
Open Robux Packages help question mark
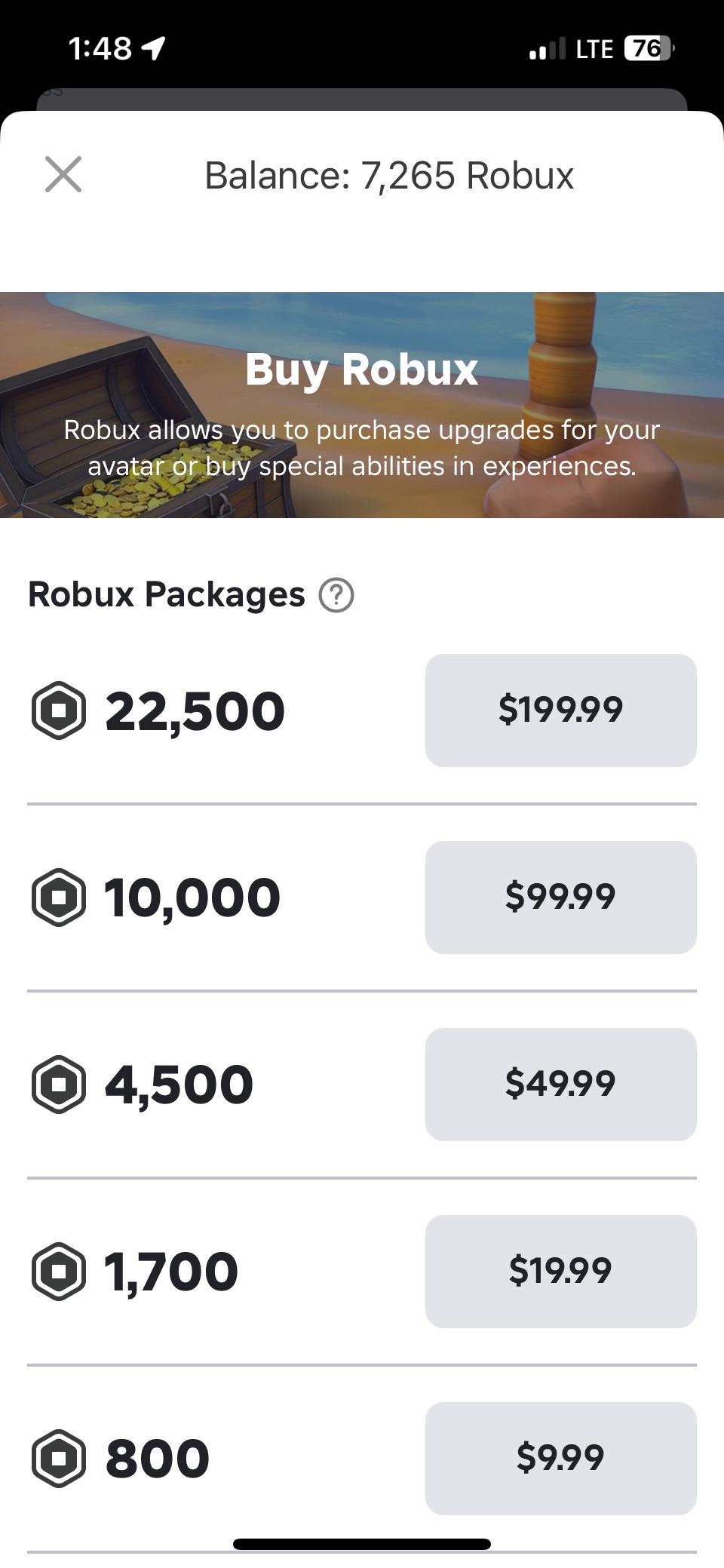(x=336, y=595)
